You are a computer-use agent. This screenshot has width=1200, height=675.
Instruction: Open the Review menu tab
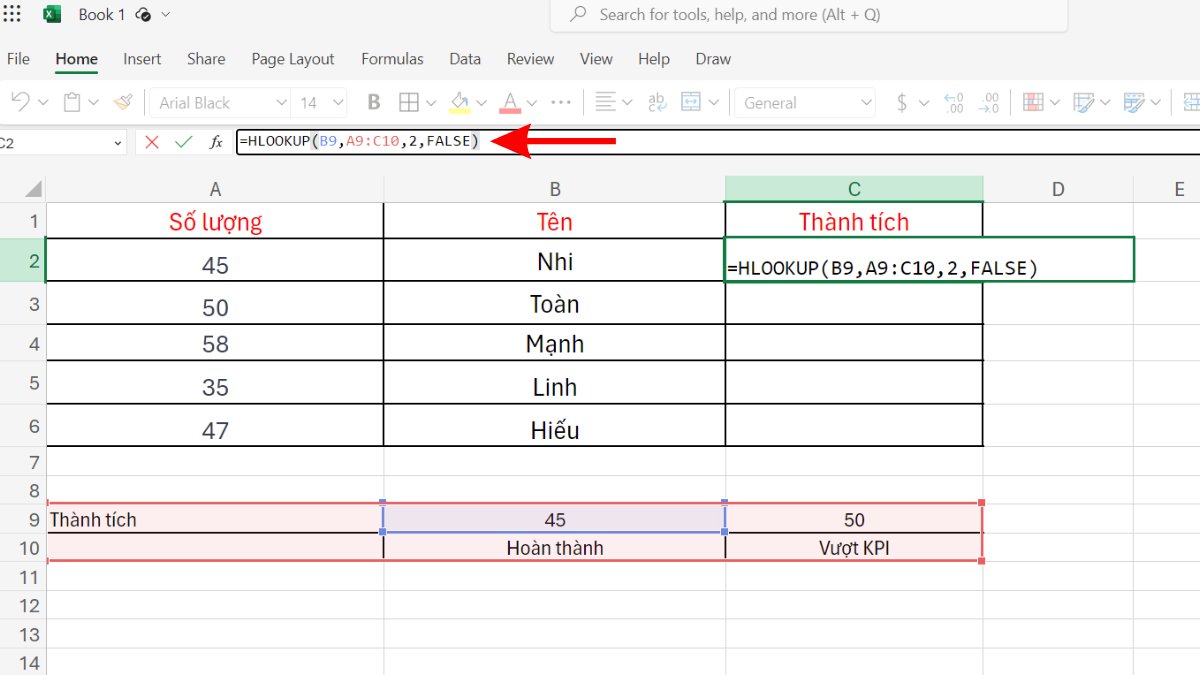[x=530, y=59]
